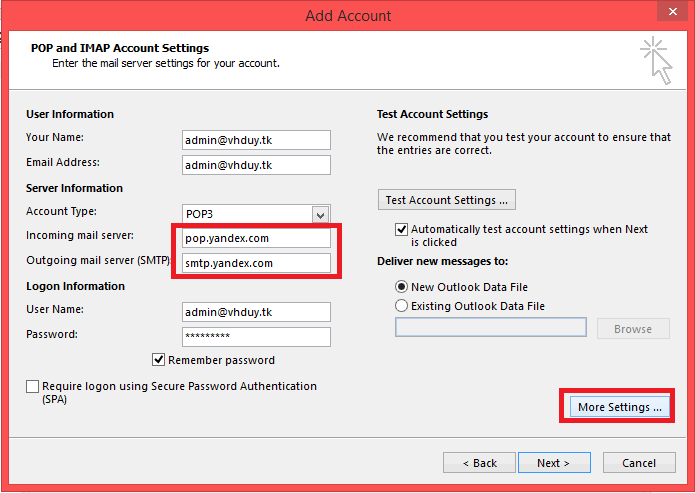695x493 pixels.
Task: Click the cursor wizard icon in header
Action: click(x=656, y=60)
